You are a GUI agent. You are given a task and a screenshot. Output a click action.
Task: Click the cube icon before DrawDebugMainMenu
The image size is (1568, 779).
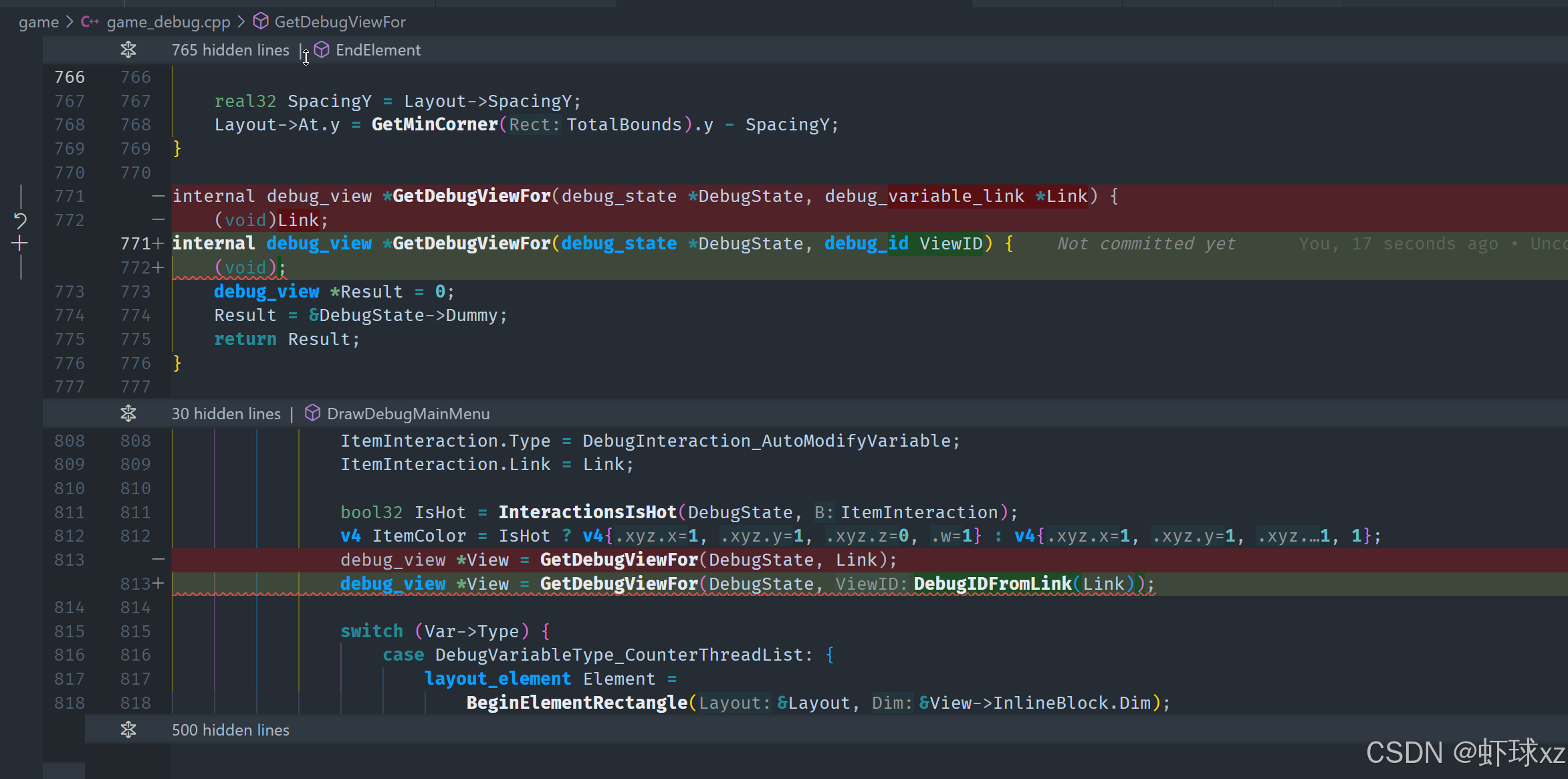click(x=312, y=413)
